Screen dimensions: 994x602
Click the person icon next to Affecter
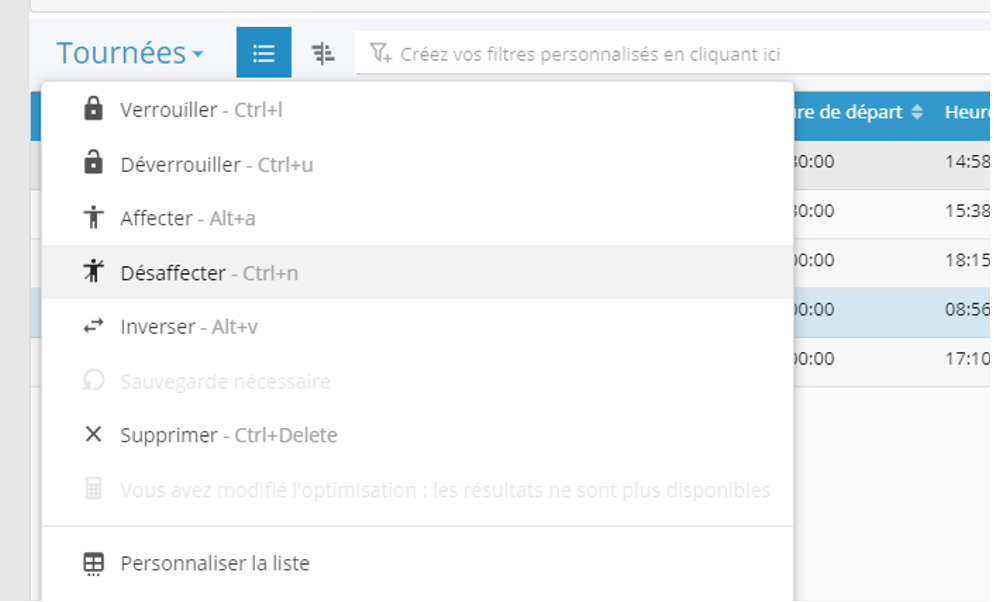pos(93,217)
